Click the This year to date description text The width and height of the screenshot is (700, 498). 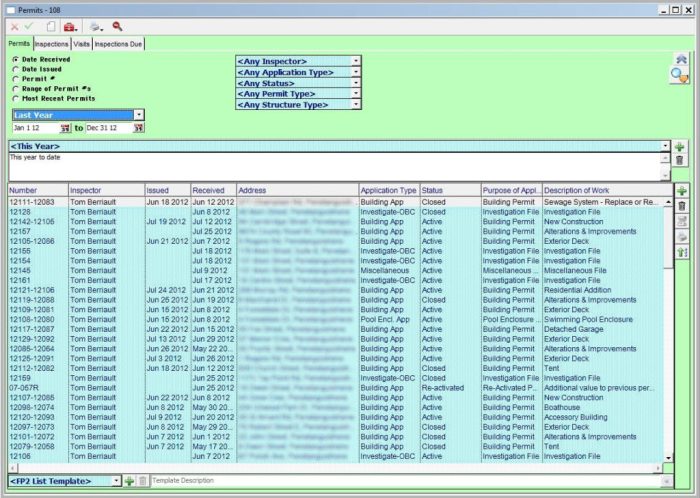coord(35,157)
